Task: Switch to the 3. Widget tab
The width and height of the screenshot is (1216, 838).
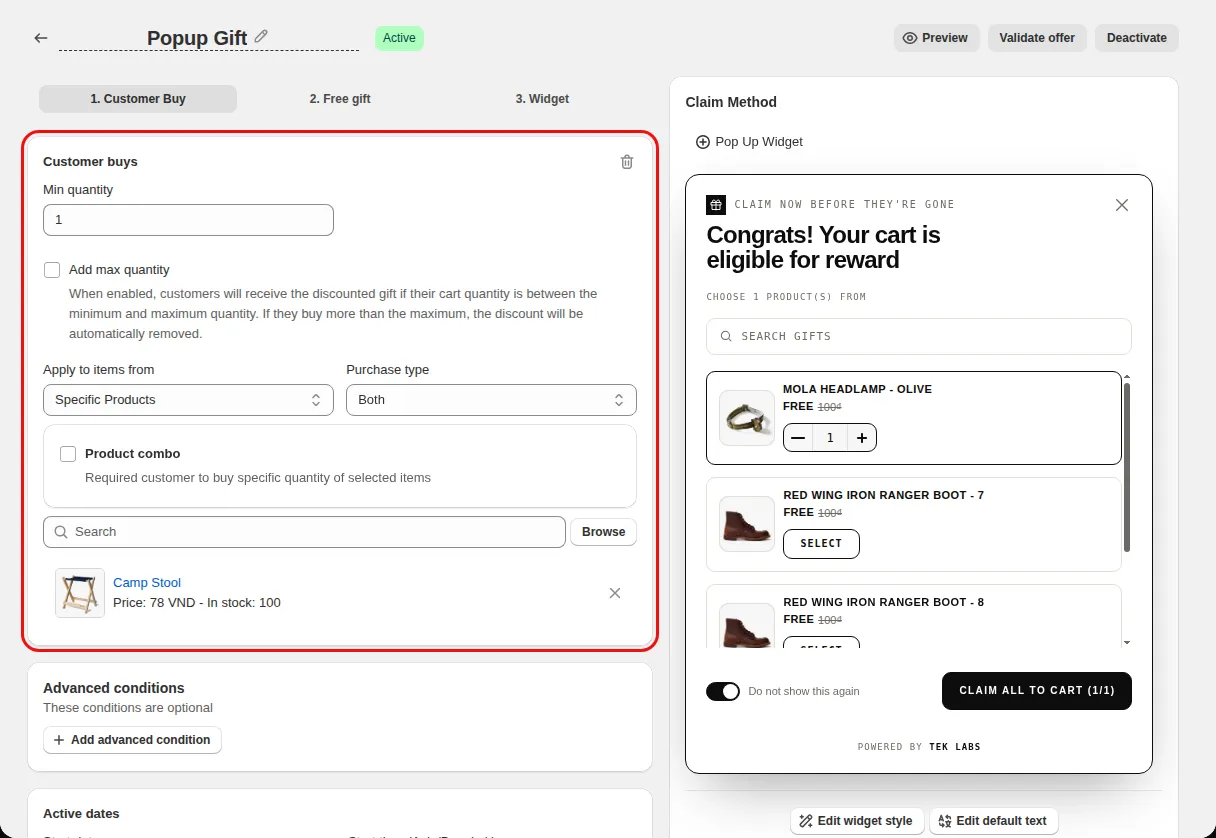Action: point(542,99)
